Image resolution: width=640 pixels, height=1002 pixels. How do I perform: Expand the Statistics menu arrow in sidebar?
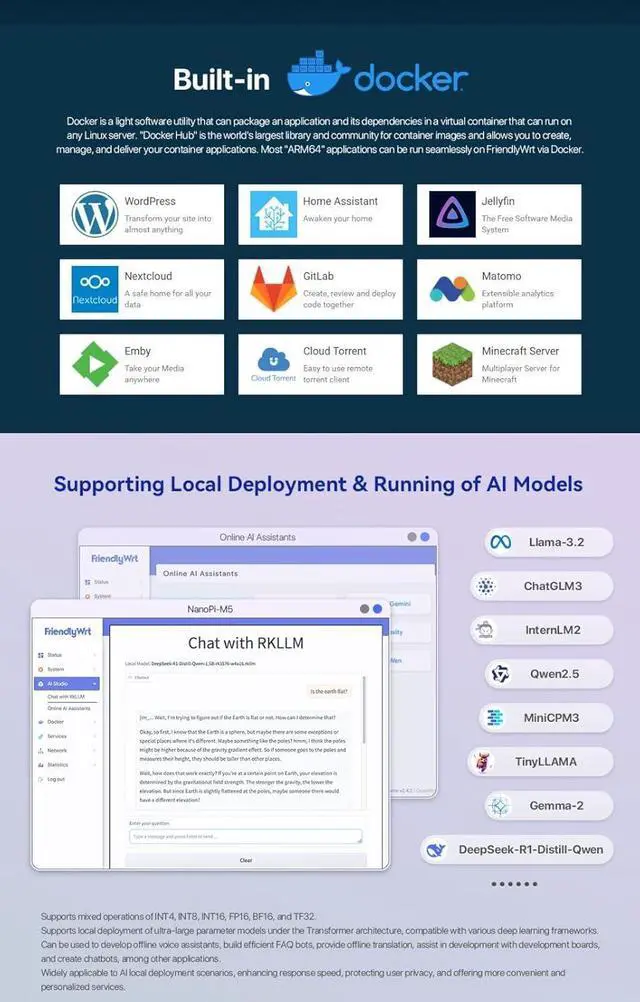pos(95,765)
